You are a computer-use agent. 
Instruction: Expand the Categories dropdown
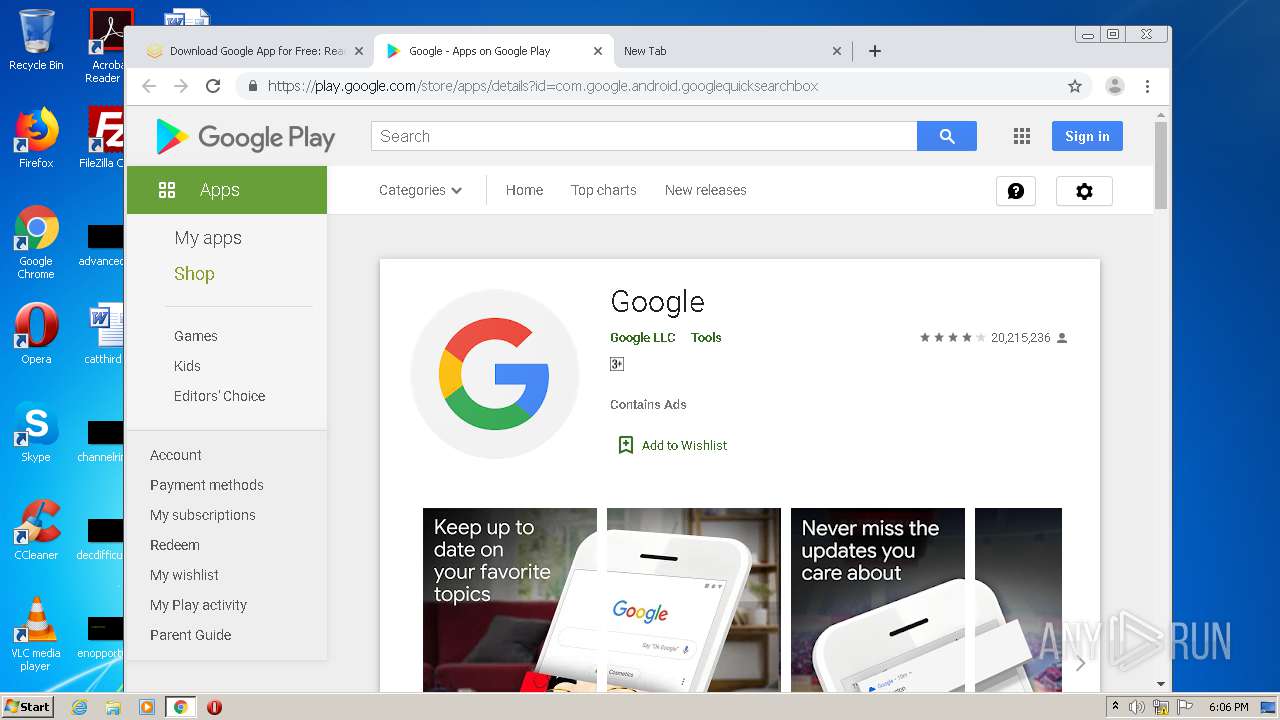pos(420,190)
